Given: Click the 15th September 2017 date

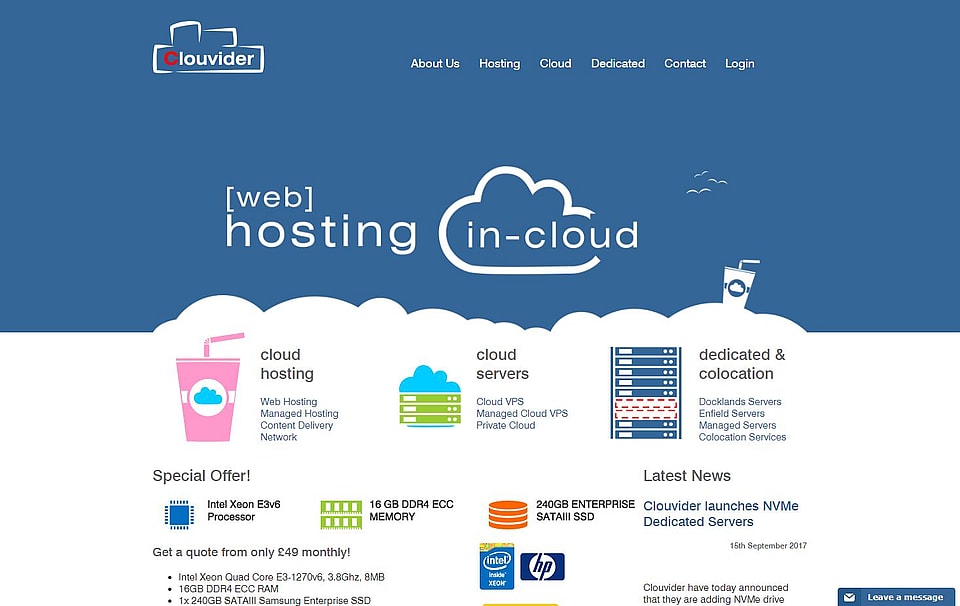Looking at the screenshot, I should point(768,545).
